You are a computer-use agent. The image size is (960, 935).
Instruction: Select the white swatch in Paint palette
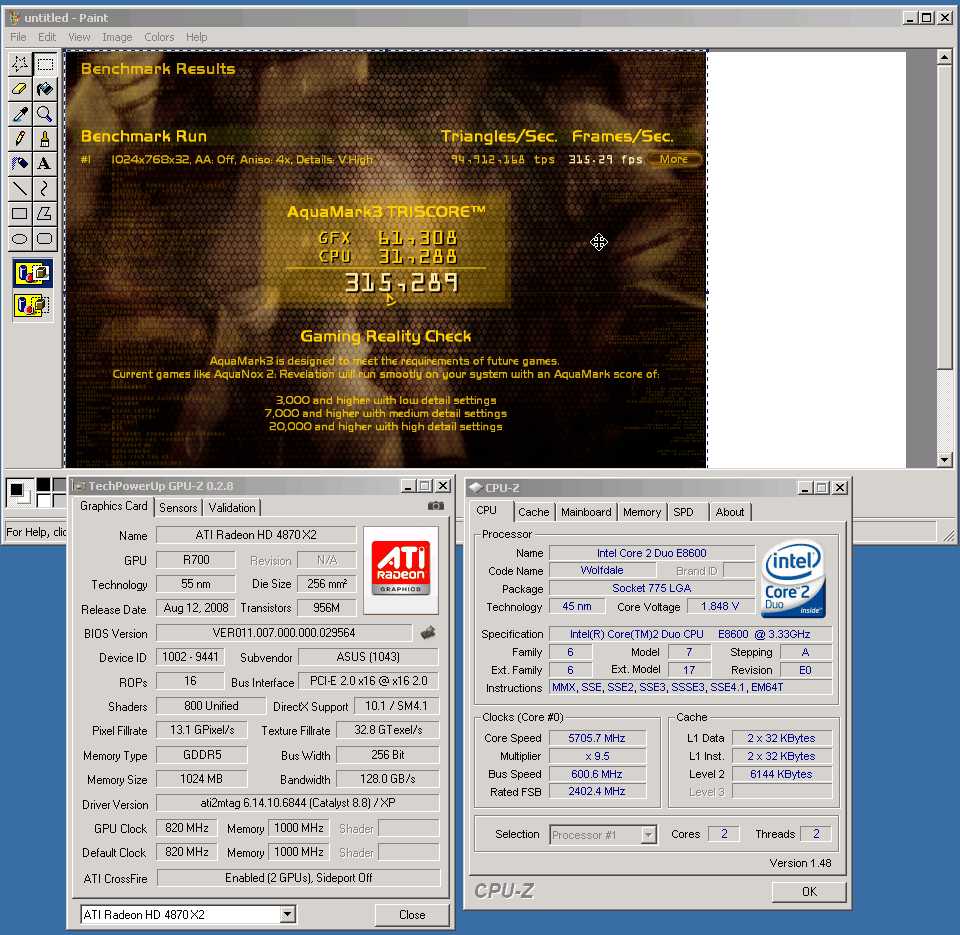43,500
